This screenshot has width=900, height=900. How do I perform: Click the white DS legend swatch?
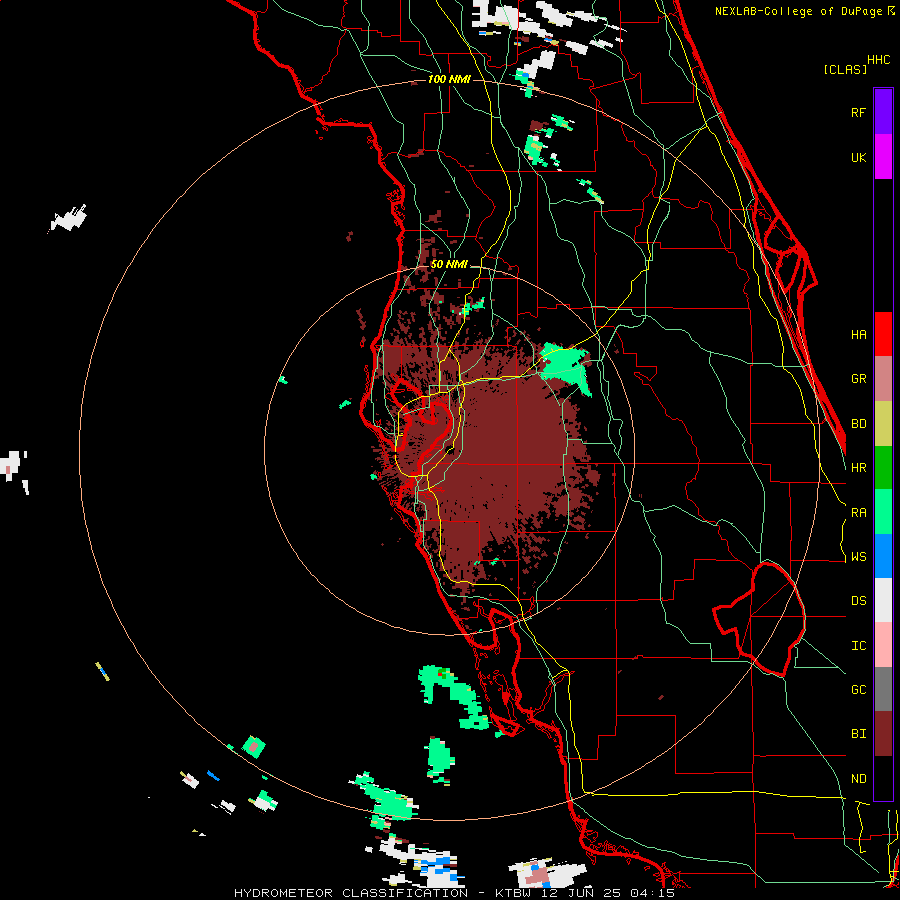pos(883,600)
